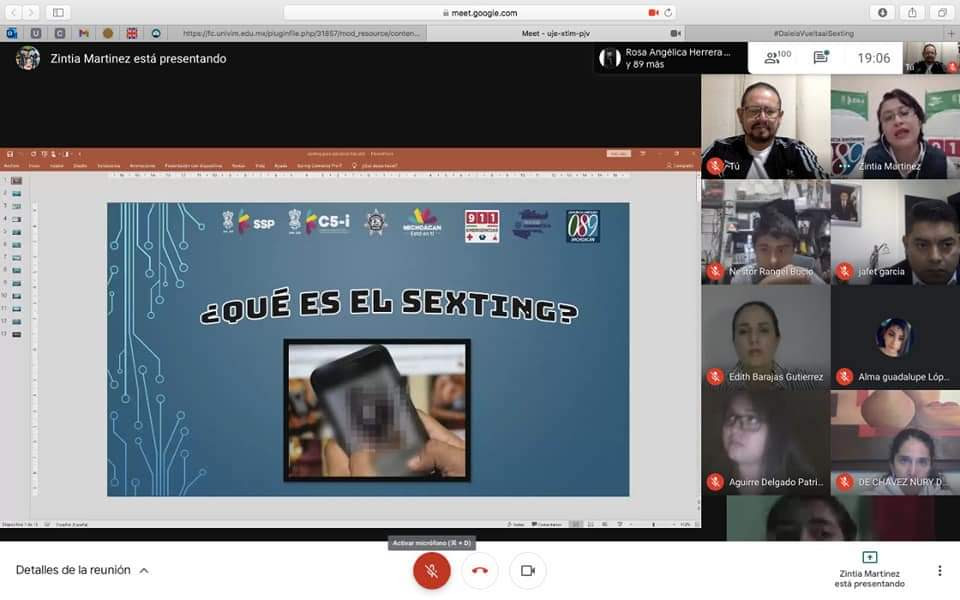Open Safari's share button
The width and height of the screenshot is (960, 600).
(x=912, y=12)
